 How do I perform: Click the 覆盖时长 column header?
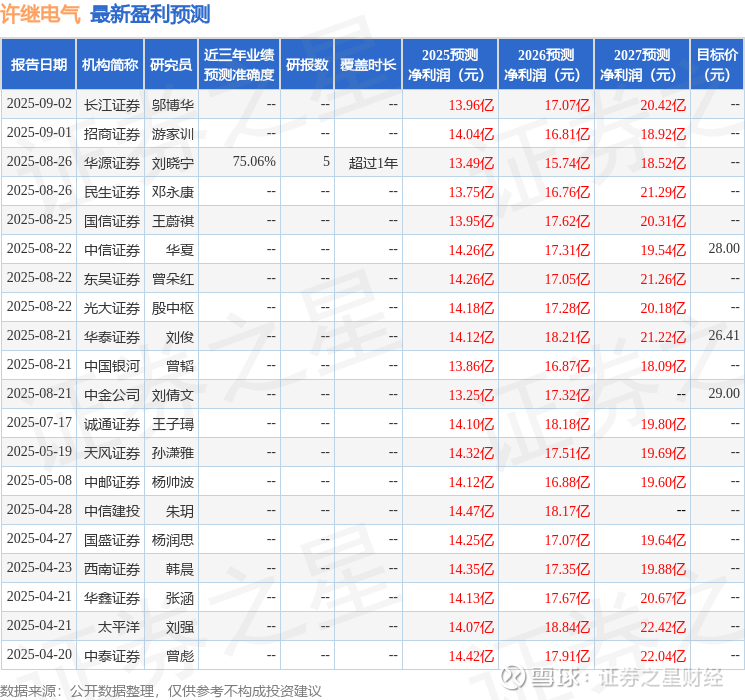pyautogui.click(x=368, y=65)
